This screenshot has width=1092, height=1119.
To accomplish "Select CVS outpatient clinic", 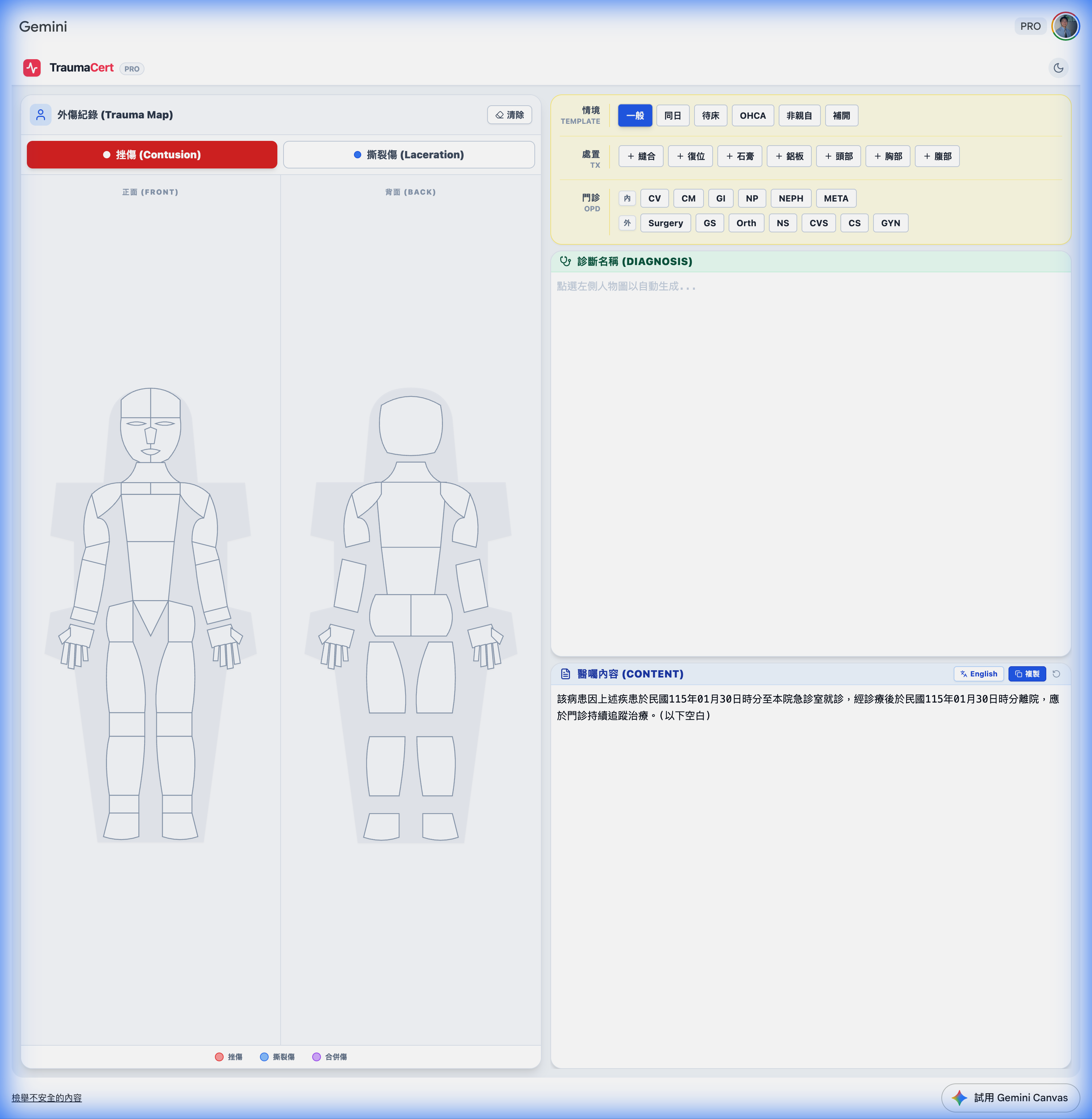I will (x=818, y=223).
